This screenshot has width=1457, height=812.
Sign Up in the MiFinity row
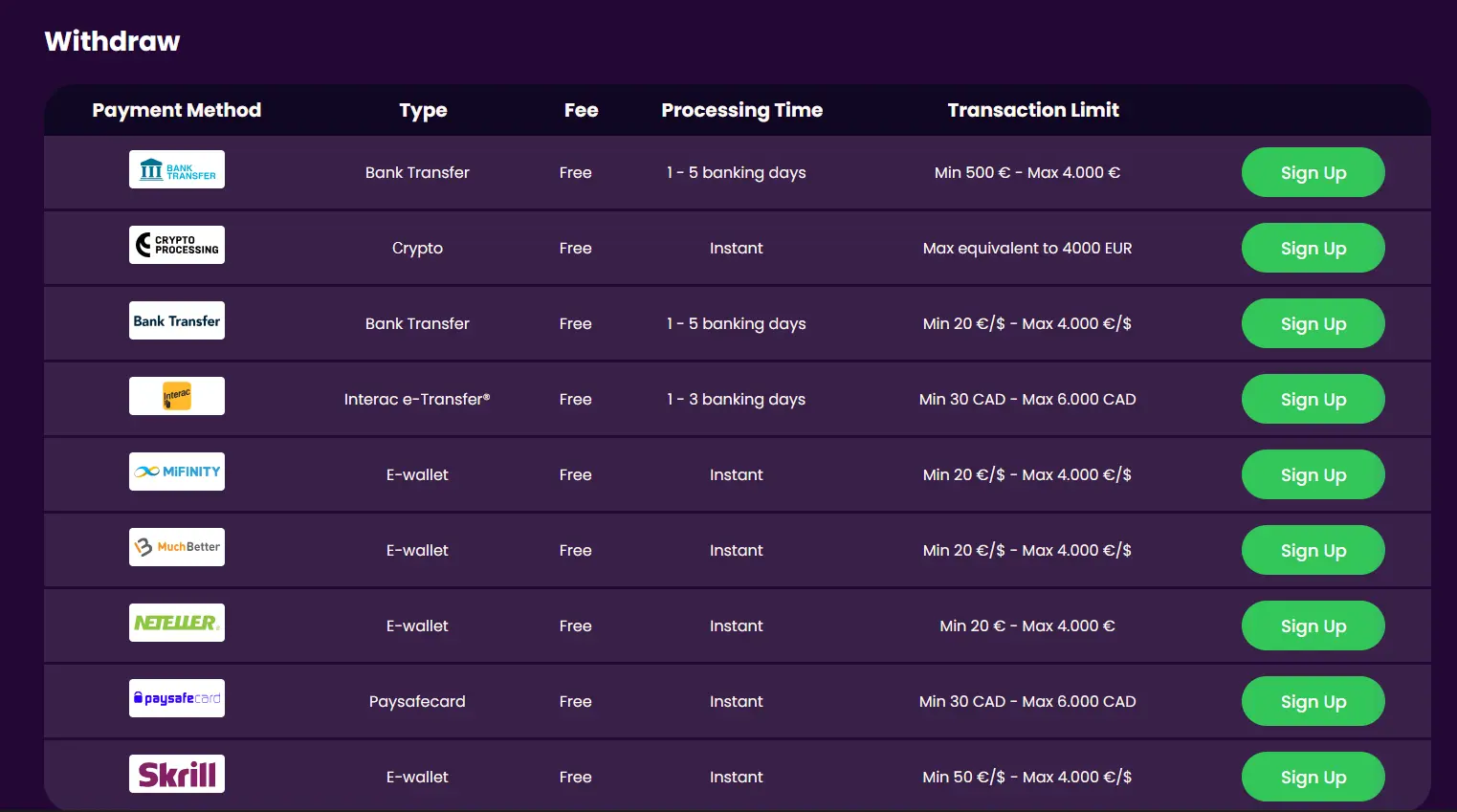click(1313, 474)
